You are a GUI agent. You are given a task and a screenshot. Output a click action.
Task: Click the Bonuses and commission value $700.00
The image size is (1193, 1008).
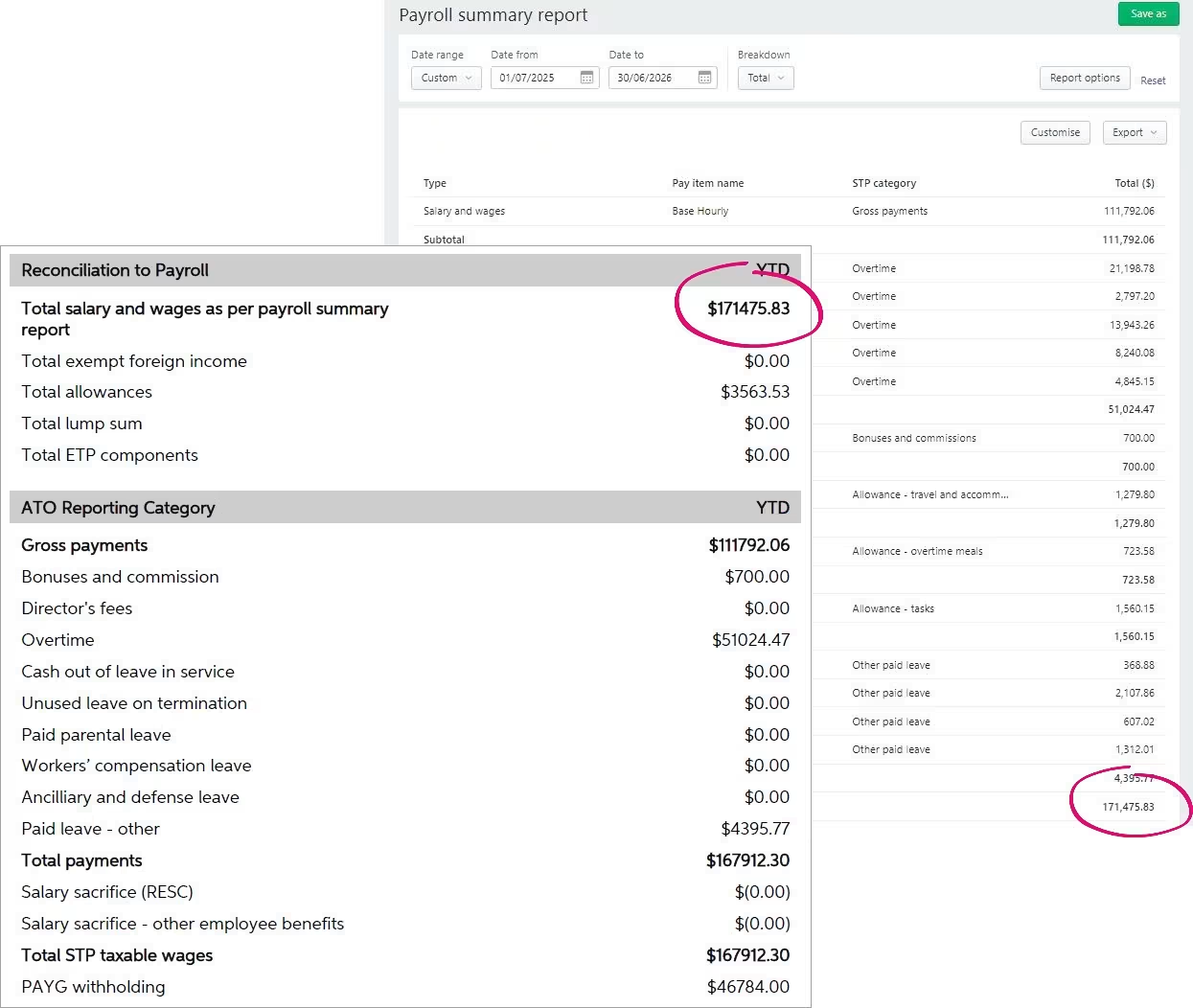point(757,577)
